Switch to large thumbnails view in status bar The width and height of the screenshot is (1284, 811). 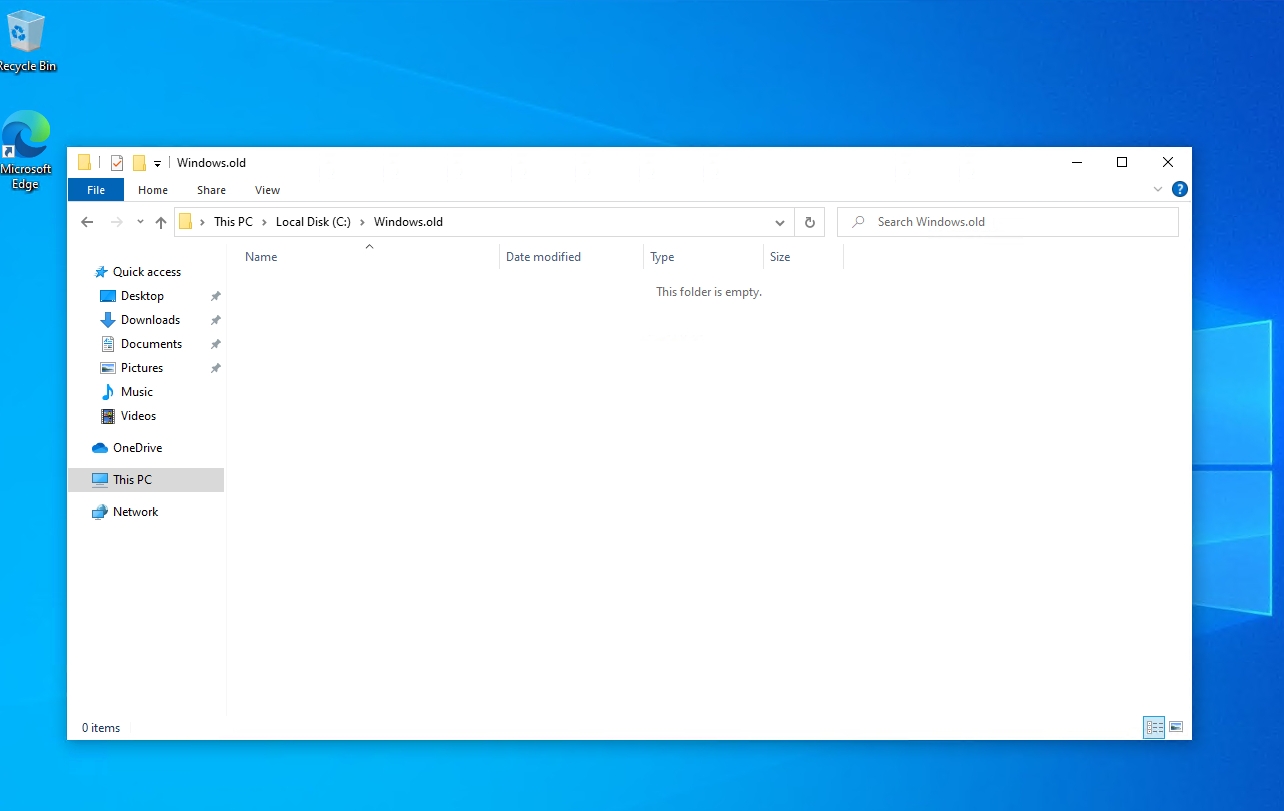click(1176, 727)
